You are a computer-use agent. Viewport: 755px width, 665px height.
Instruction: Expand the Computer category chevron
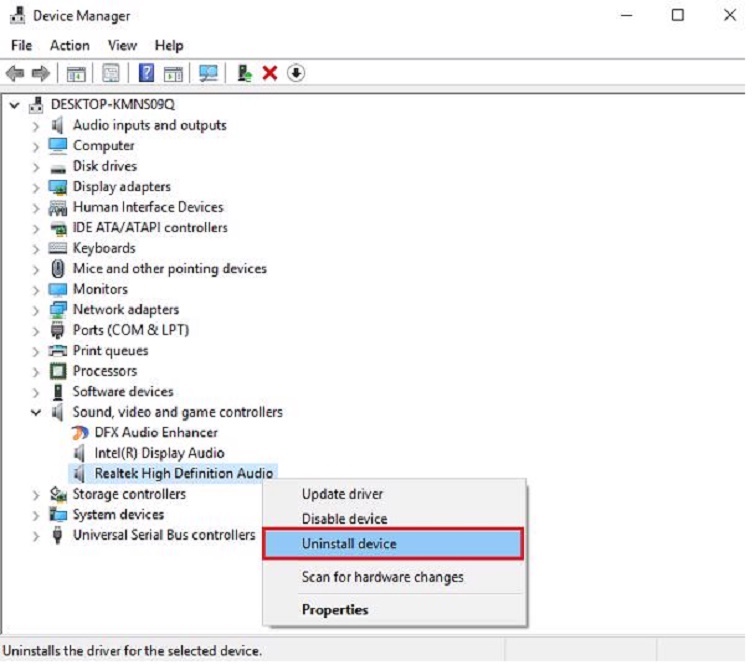[x=36, y=147]
